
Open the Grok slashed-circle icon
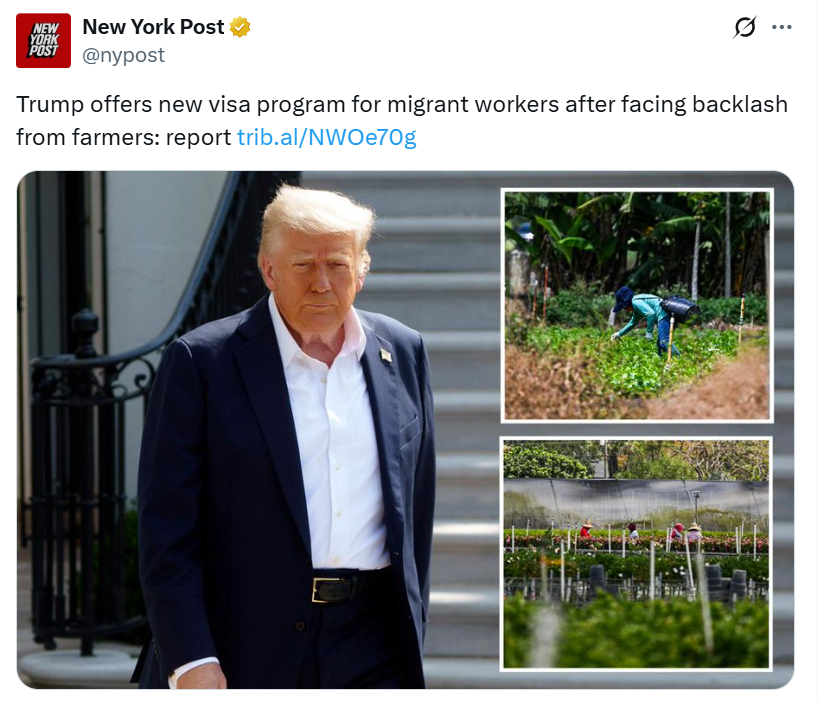[745, 27]
